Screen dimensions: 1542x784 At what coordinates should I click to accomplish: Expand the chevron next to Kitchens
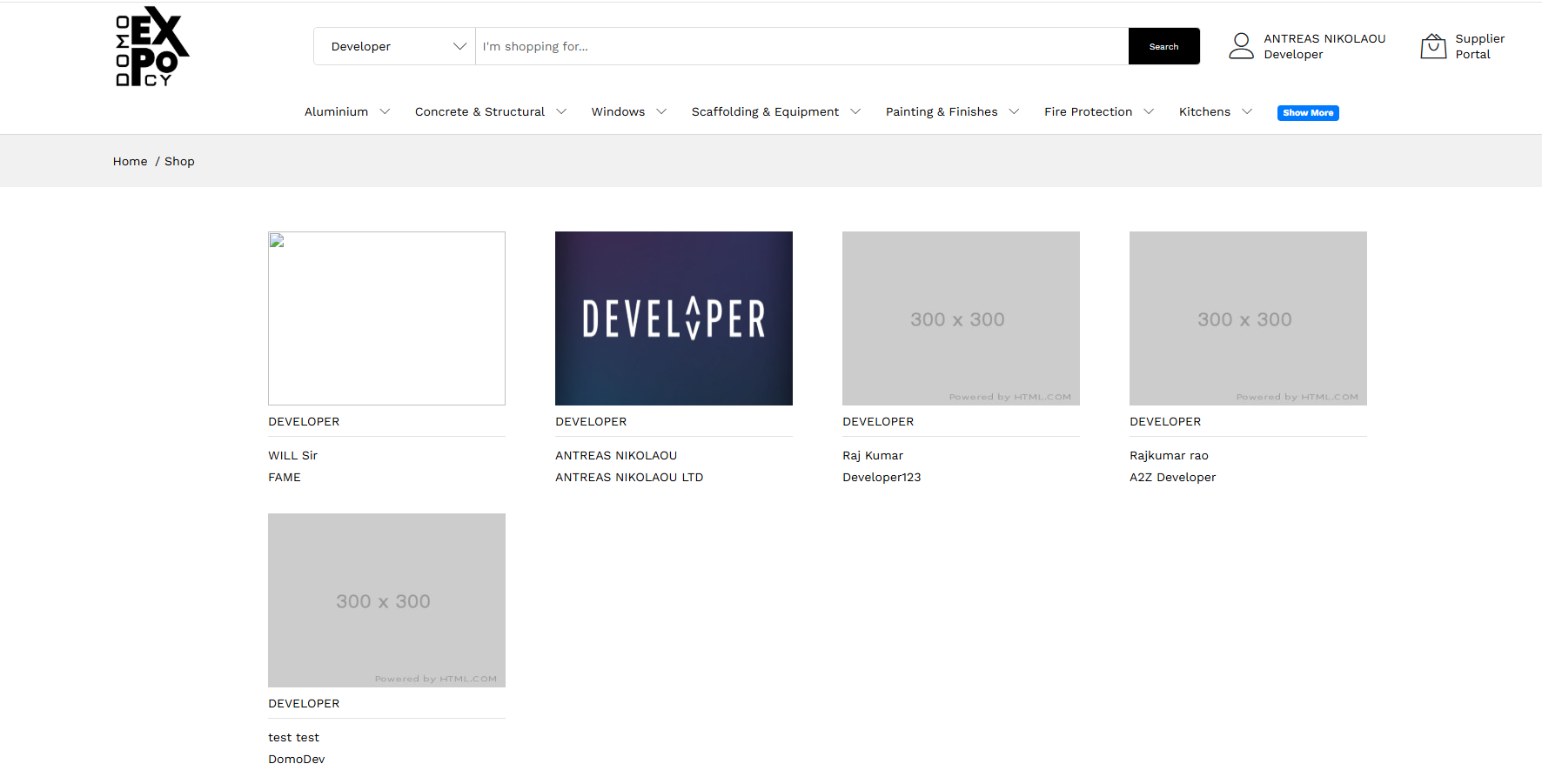click(x=1247, y=111)
